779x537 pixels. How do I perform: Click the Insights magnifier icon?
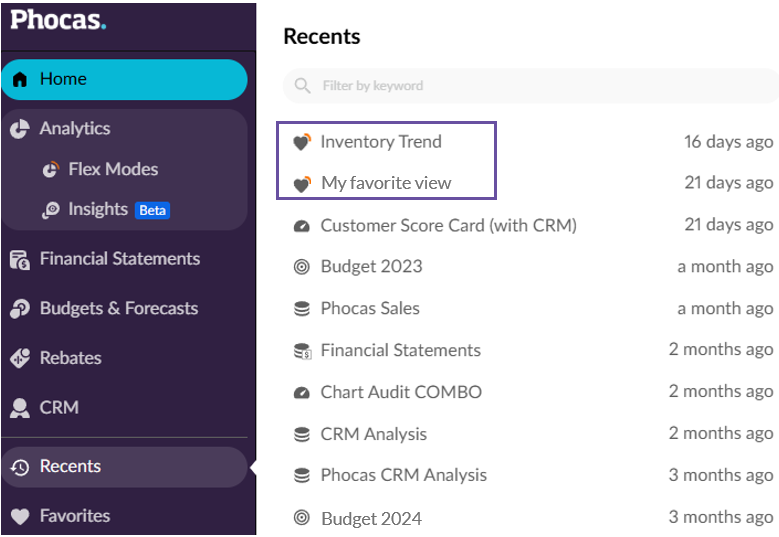(51, 210)
